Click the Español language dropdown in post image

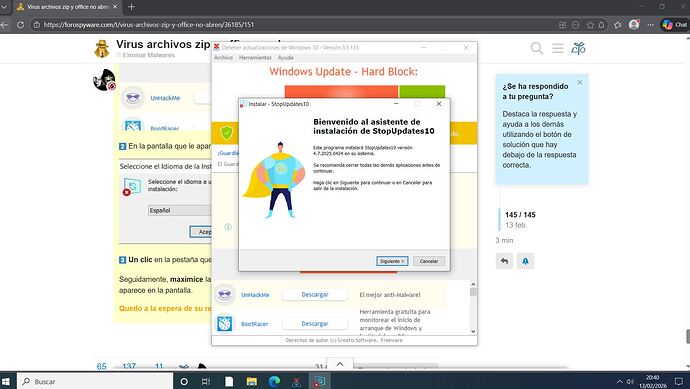click(180, 210)
